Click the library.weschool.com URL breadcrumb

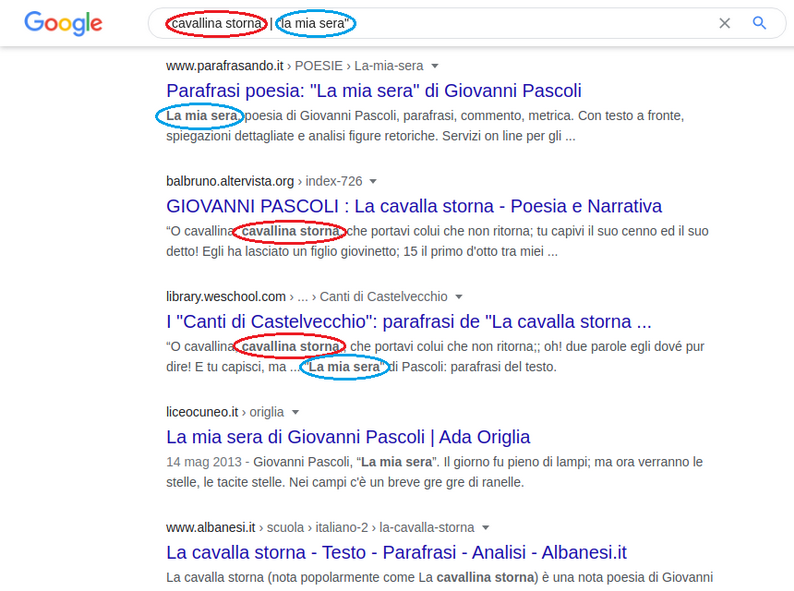[x=307, y=297]
